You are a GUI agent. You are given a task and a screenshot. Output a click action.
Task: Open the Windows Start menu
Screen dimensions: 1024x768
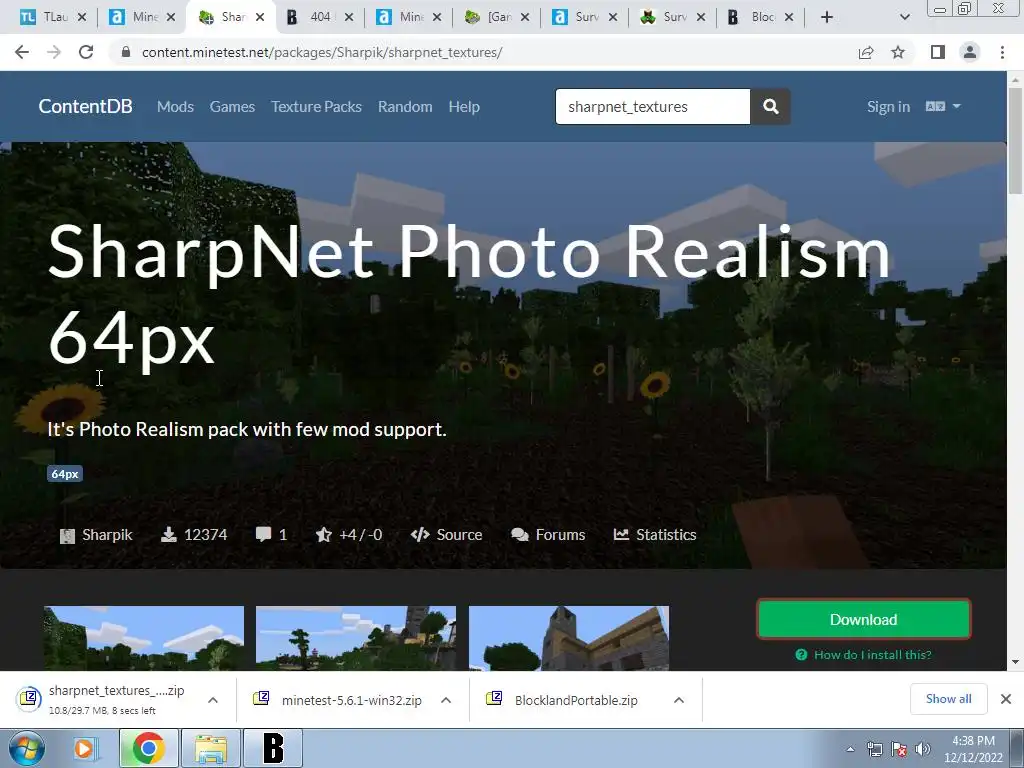[26, 748]
